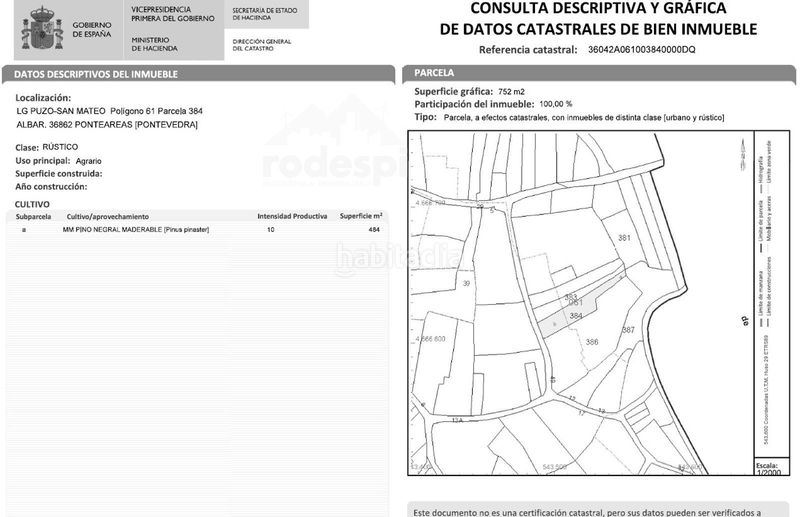The image size is (800, 517).
Task: Click the "Localización:" label
Action: [x=43, y=98]
